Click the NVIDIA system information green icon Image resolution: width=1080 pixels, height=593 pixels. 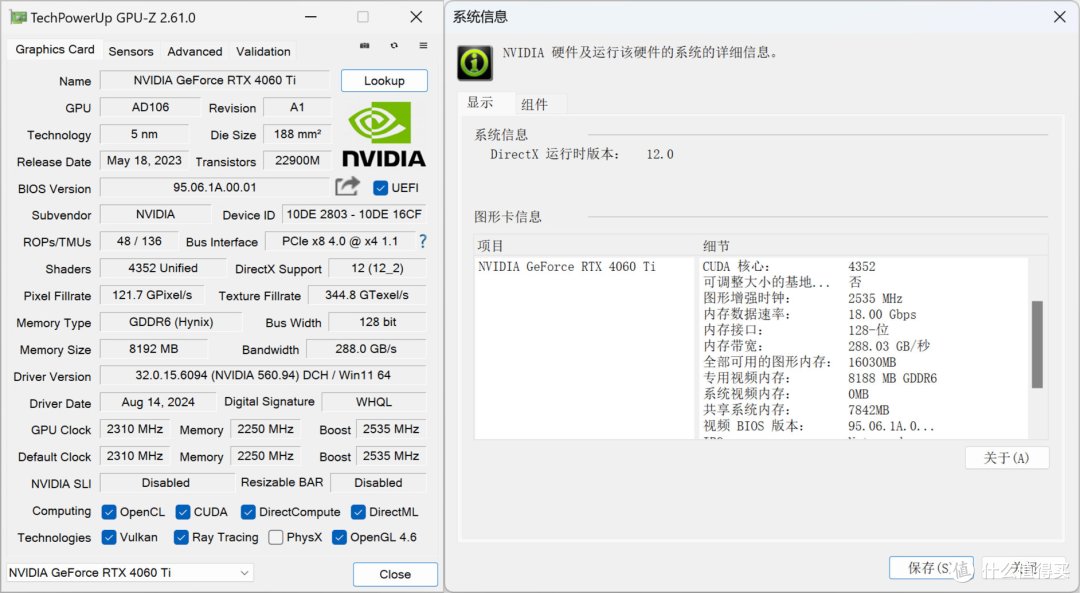475,63
